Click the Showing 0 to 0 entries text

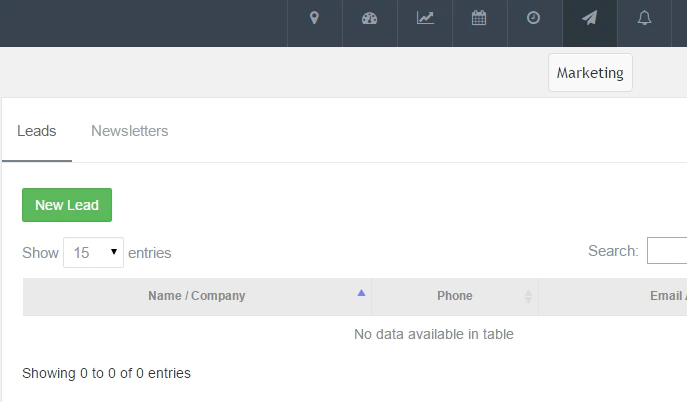pyautogui.click(x=106, y=373)
